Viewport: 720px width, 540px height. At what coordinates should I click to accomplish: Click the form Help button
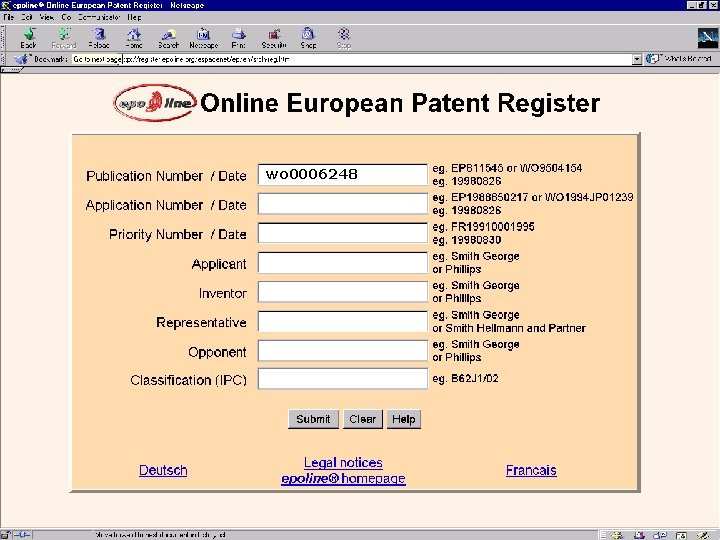tap(404, 419)
